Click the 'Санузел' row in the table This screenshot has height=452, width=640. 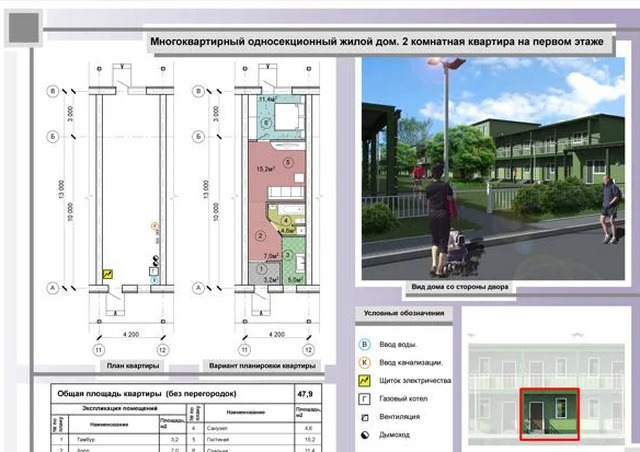pyautogui.click(x=254, y=428)
